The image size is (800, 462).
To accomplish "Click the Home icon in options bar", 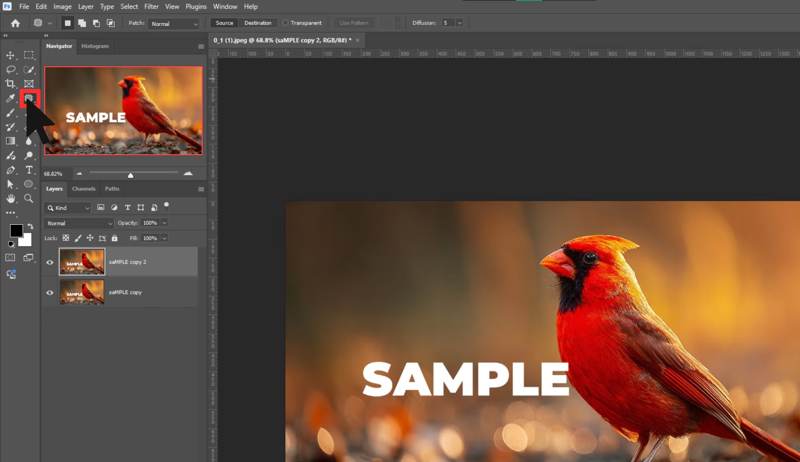I will tap(15, 23).
